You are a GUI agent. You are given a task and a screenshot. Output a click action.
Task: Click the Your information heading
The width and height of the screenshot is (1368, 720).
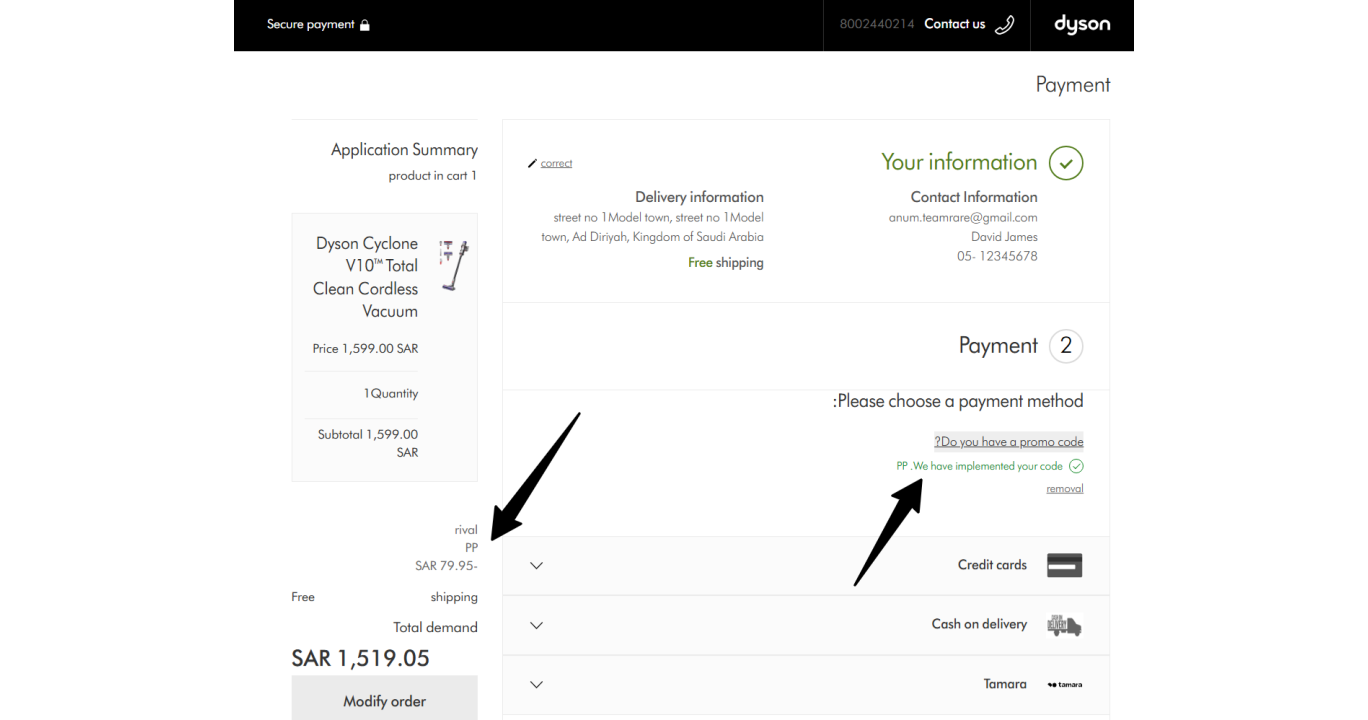click(959, 162)
